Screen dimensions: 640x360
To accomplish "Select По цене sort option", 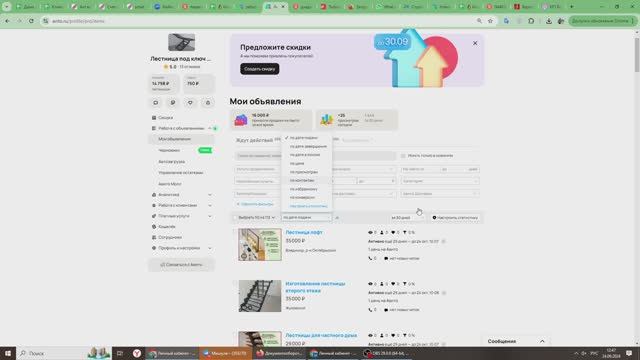I will tap(297, 163).
